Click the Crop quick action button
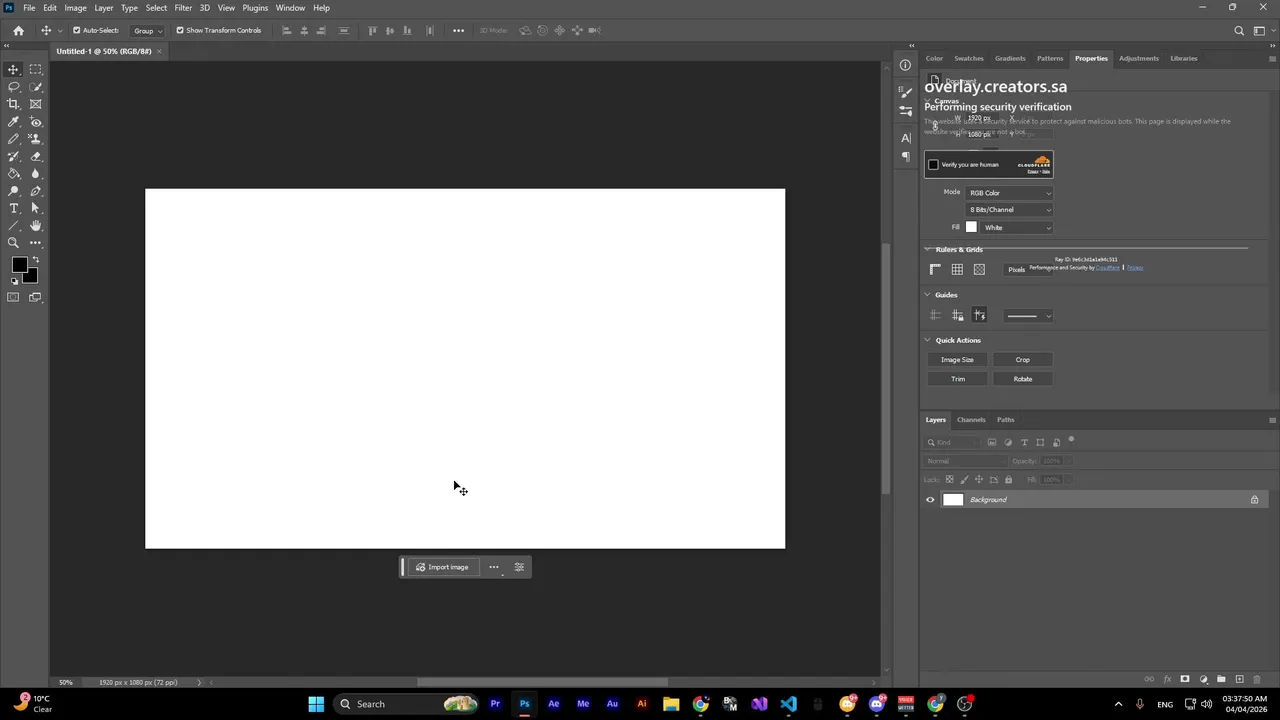Viewport: 1280px width, 720px height. coord(1023,360)
